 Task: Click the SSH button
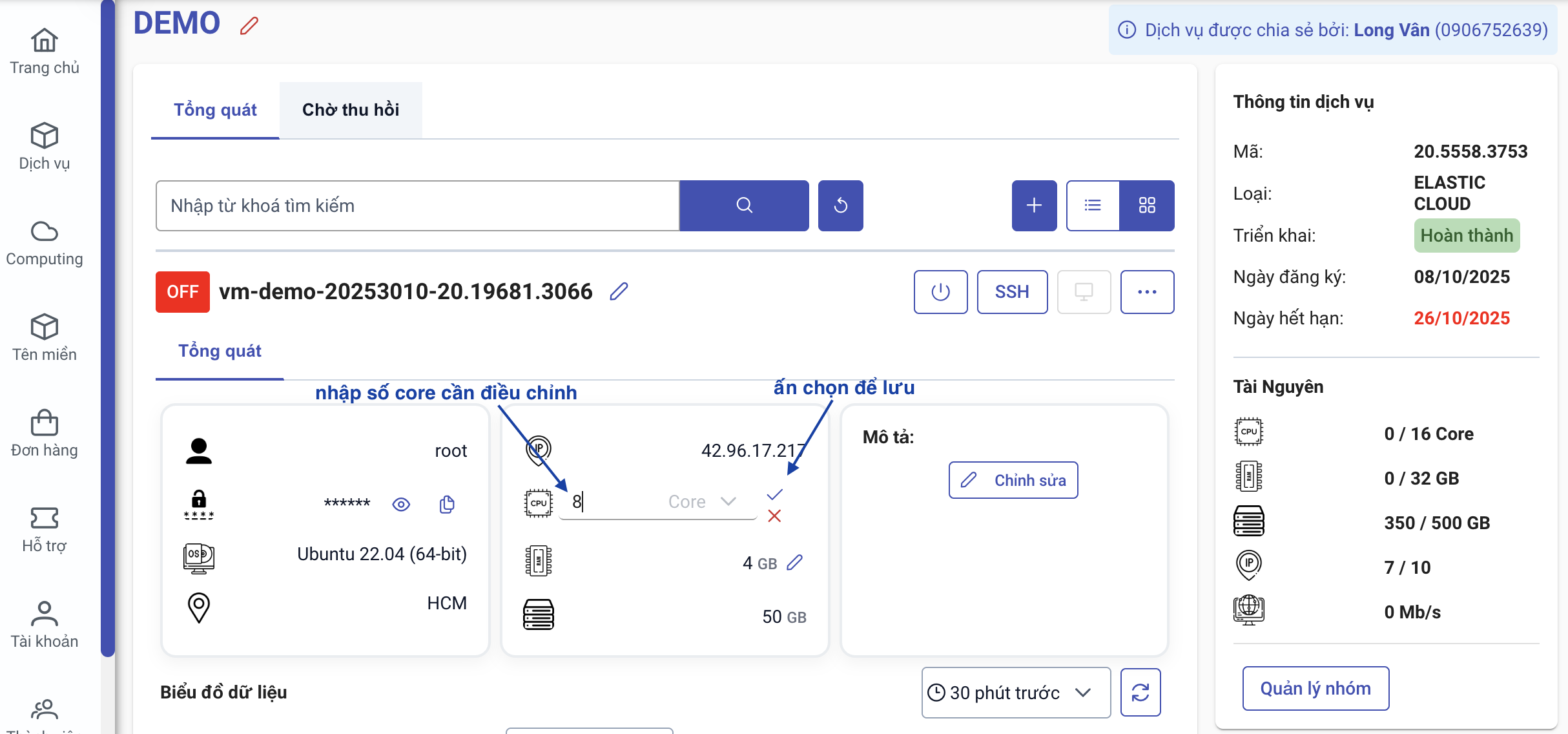(x=1012, y=292)
